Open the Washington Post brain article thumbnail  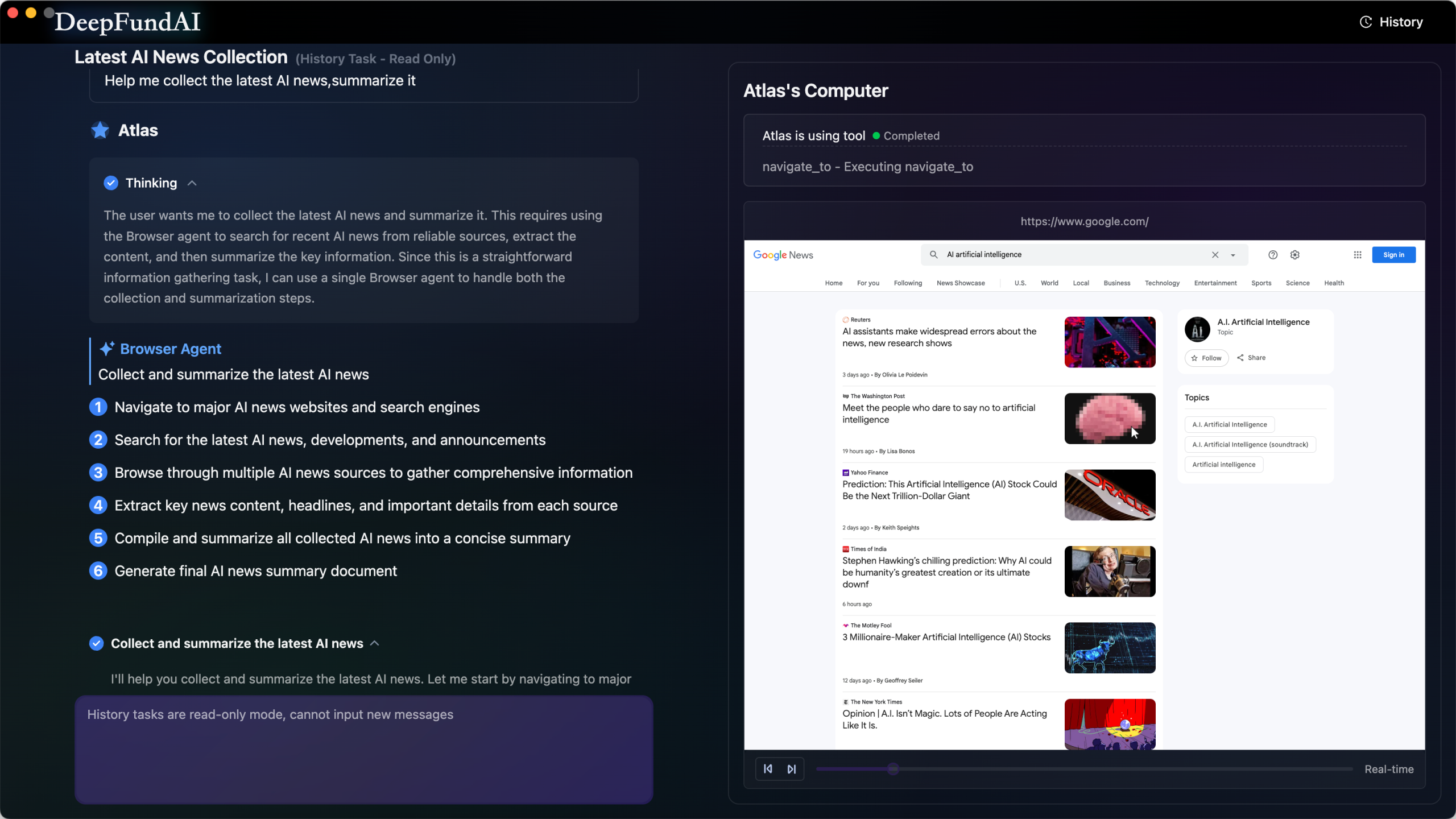tap(1109, 418)
